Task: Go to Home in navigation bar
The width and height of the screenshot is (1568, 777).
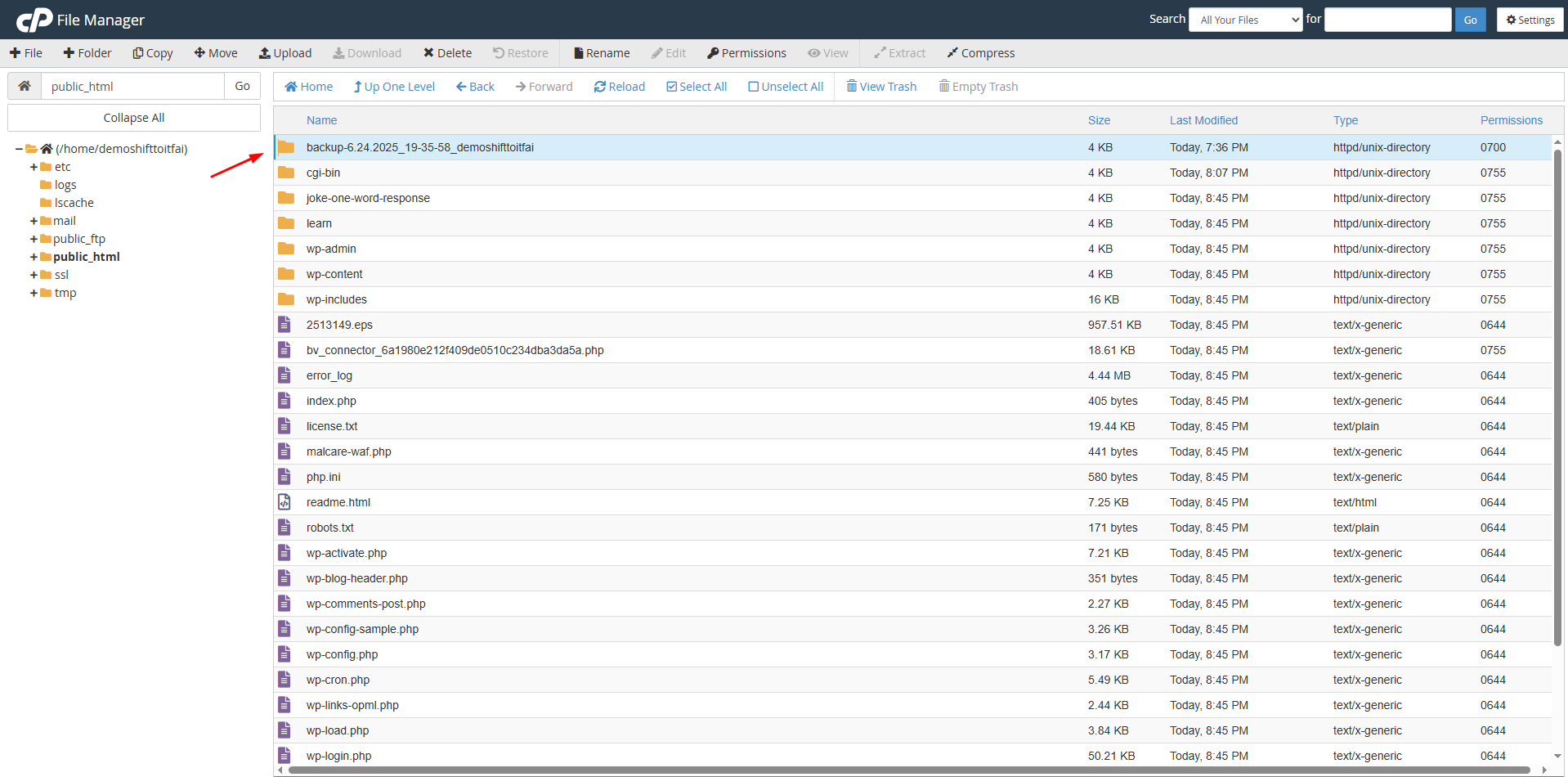Action: (308, 87)
